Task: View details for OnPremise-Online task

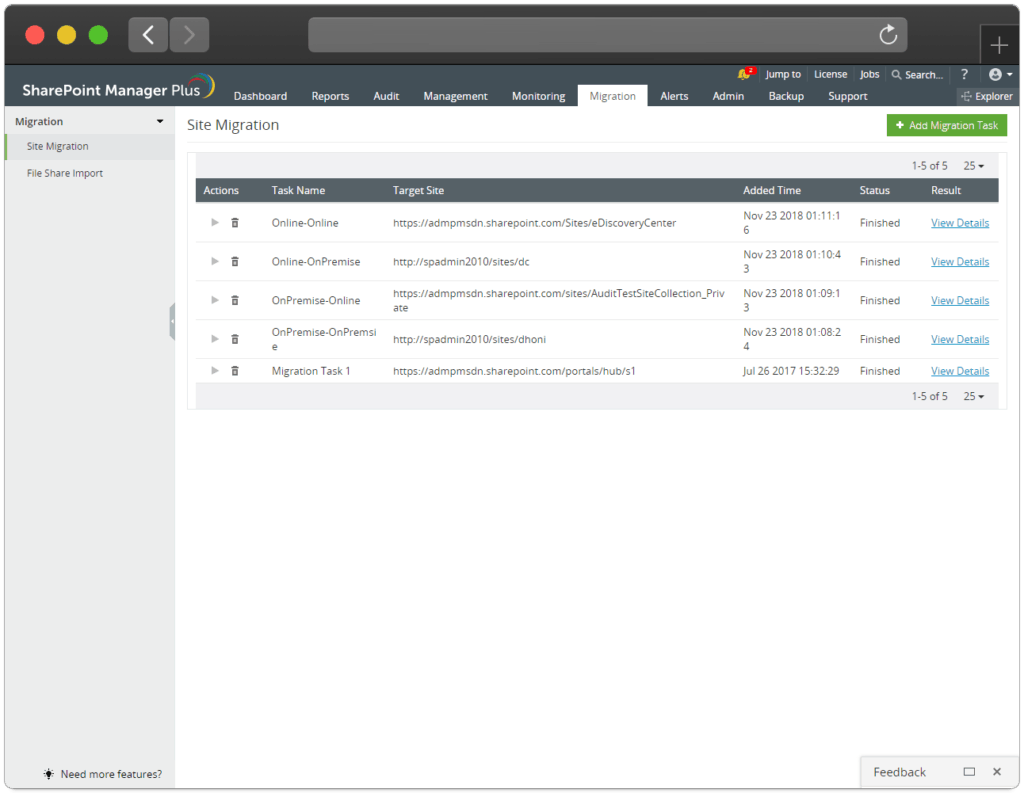Action: (960, 300)
